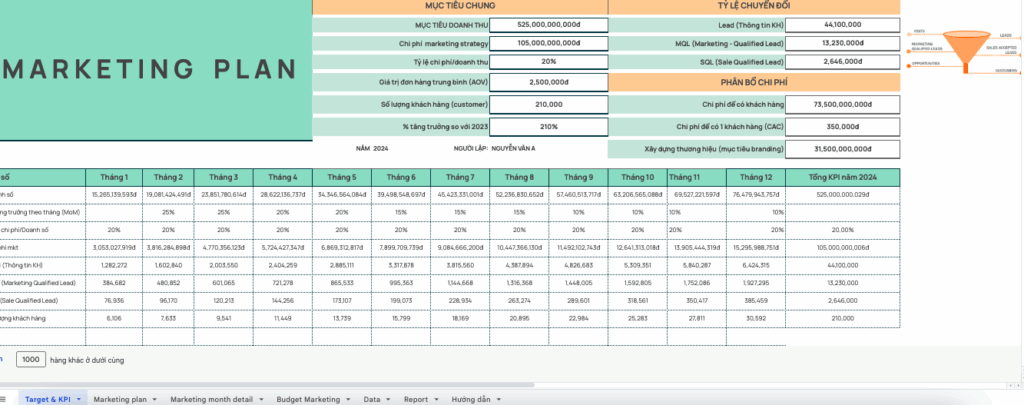The width and height of the screenshot is (1024, 405).
Task: Select the Lead value cell 44,100,000 in TỶ LỆ CHUYỂN ĐỔI
Action: tap(842, 25)
